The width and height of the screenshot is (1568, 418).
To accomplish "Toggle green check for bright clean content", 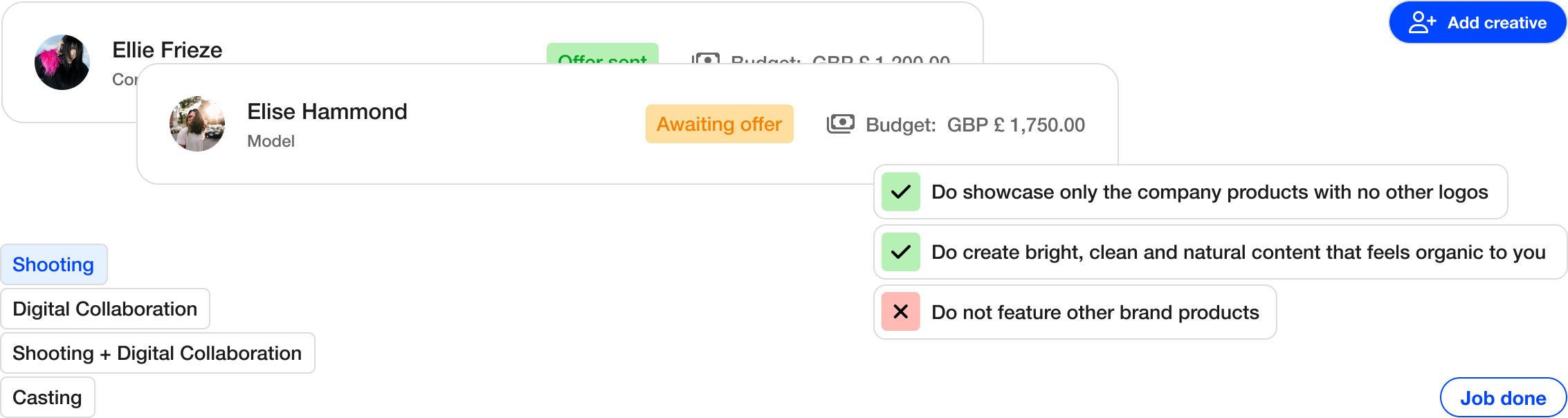I will click(901, 252).
